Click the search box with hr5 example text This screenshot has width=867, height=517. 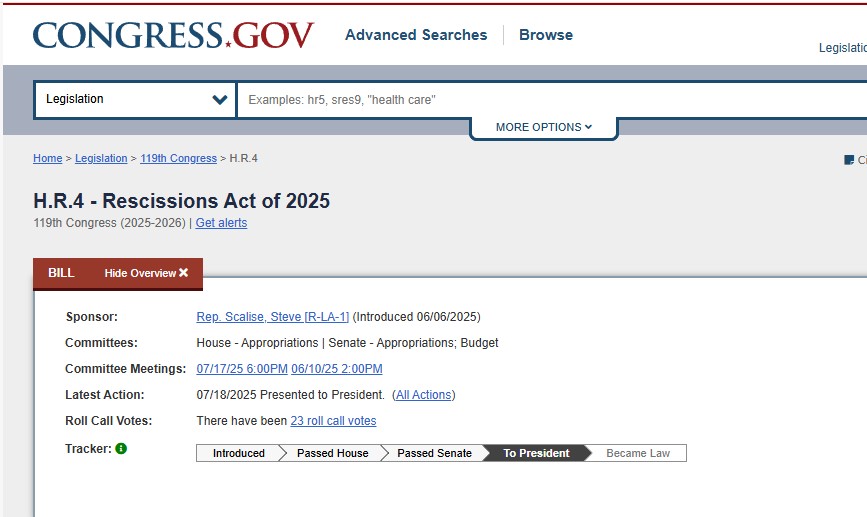[x=552, y=100]
